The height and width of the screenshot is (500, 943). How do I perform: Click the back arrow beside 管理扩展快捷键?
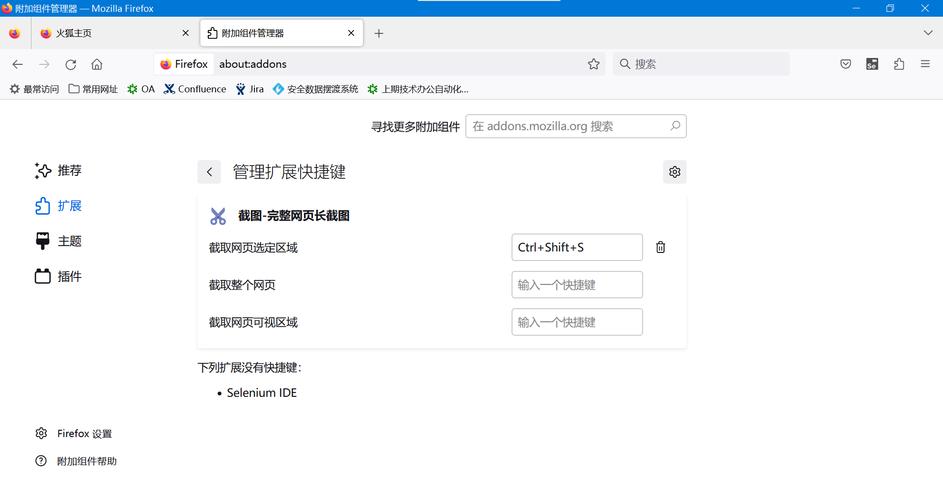coord(209,172)
